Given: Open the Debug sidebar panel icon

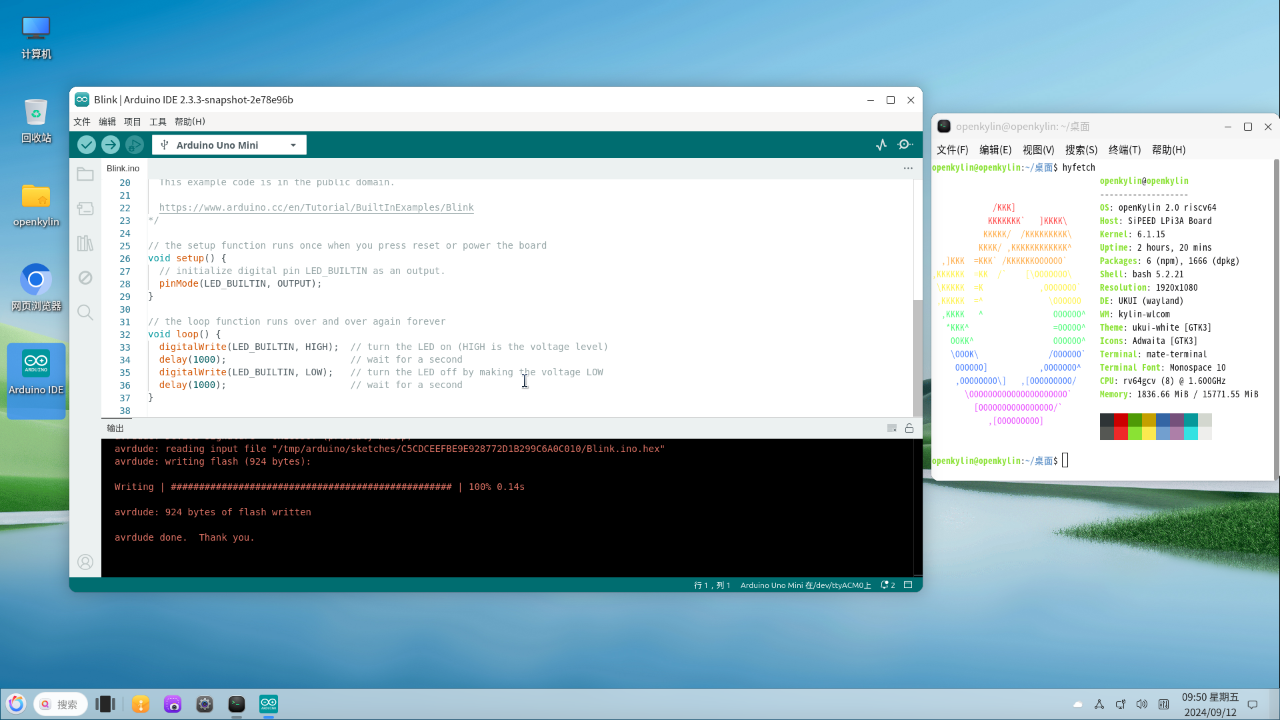Looking at the screenshot, I should coord(85,277).
